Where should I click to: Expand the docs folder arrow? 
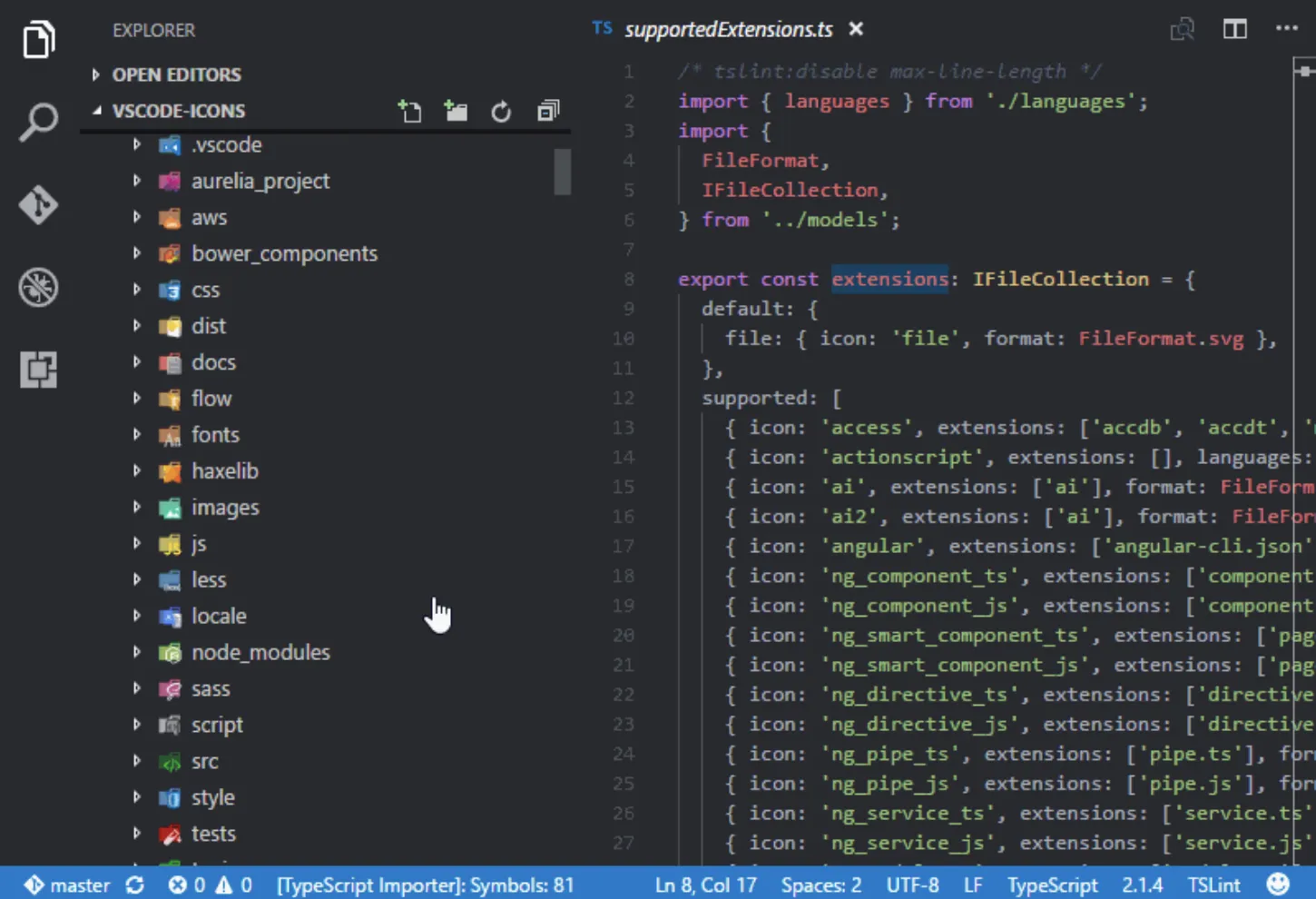point(137,361)
